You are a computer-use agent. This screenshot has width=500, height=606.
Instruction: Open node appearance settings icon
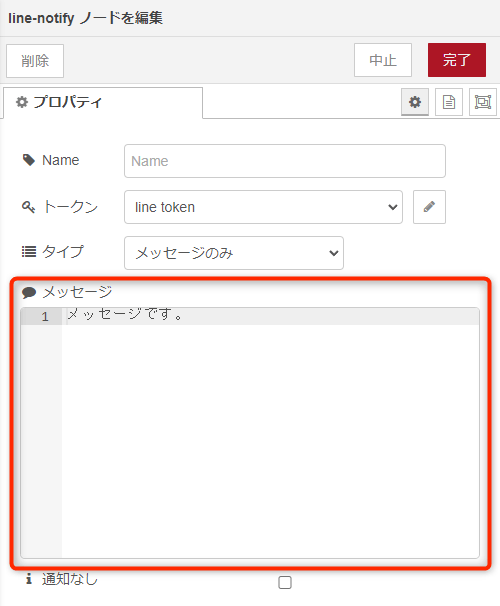(483, 102)
